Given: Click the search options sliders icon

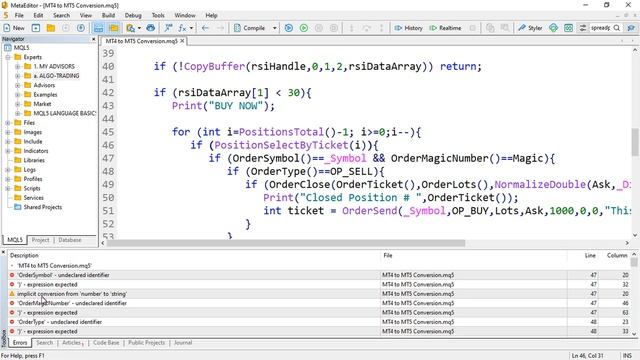Looking at the screenshot, I should (x=583, y=28).
